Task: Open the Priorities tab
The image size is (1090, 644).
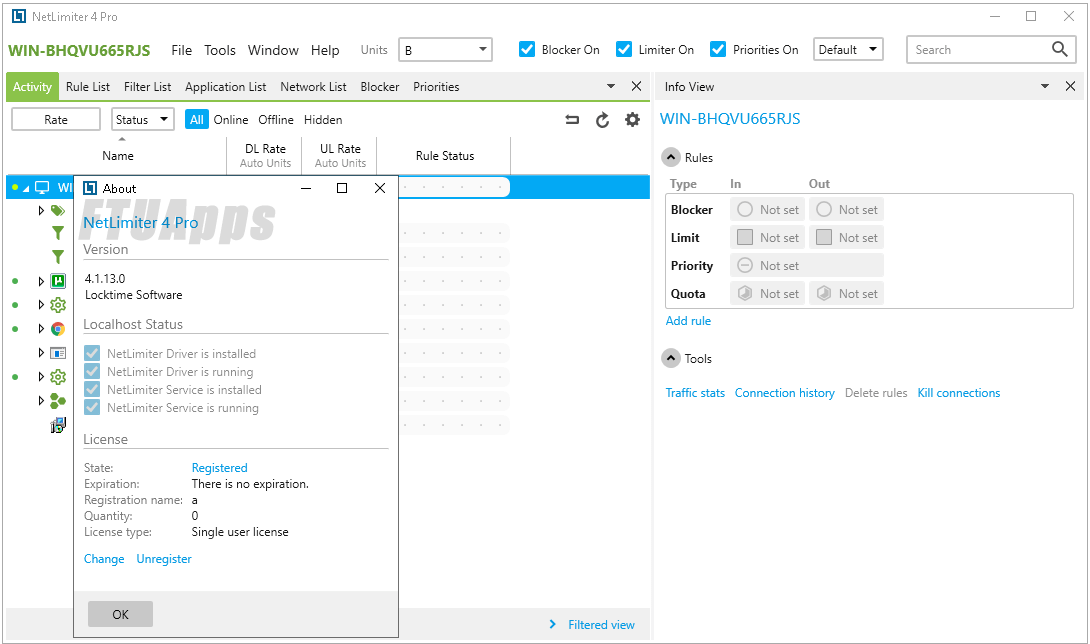Action: (436, 87)
